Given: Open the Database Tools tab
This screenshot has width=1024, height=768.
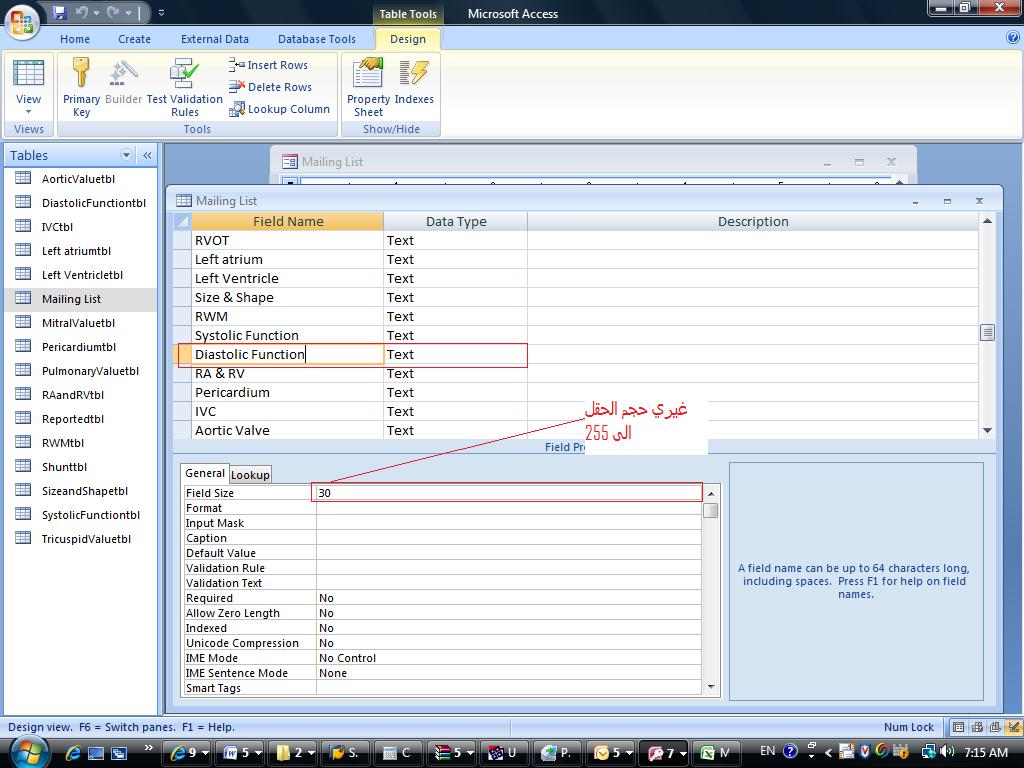Looking at the screenshot, I should point(317,39).
